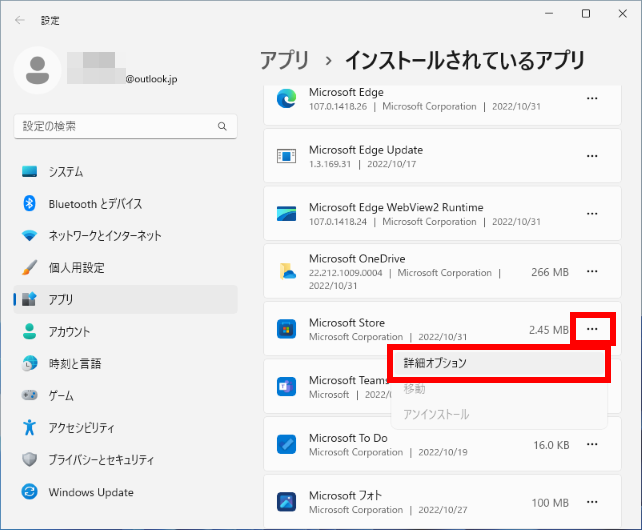
Task: Click the Windows Update sync icon
Action: point(29,491)
